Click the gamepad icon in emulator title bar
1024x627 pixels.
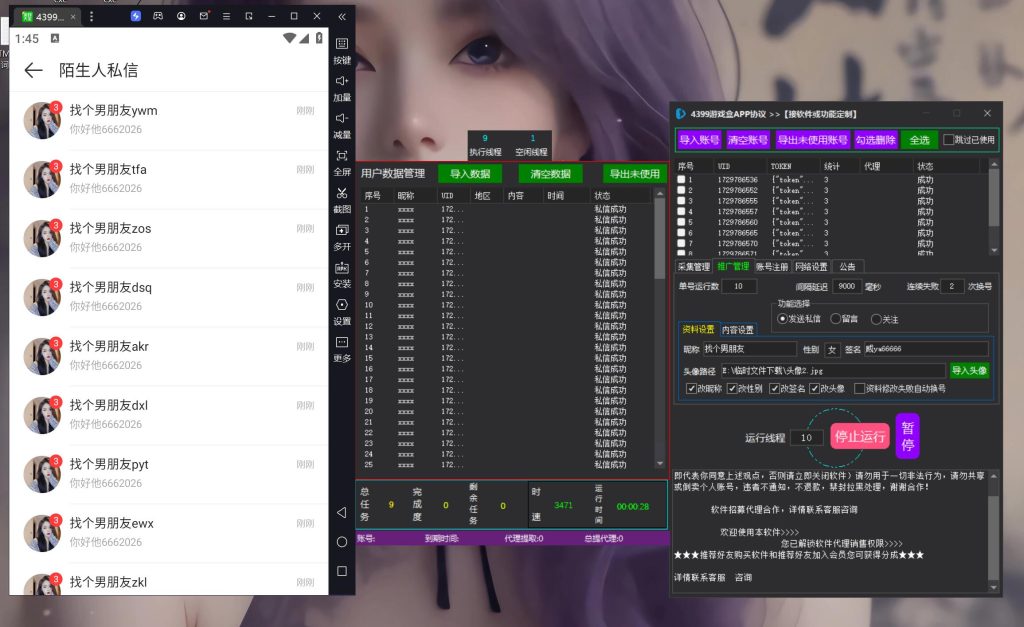click(x=158, y=16)
